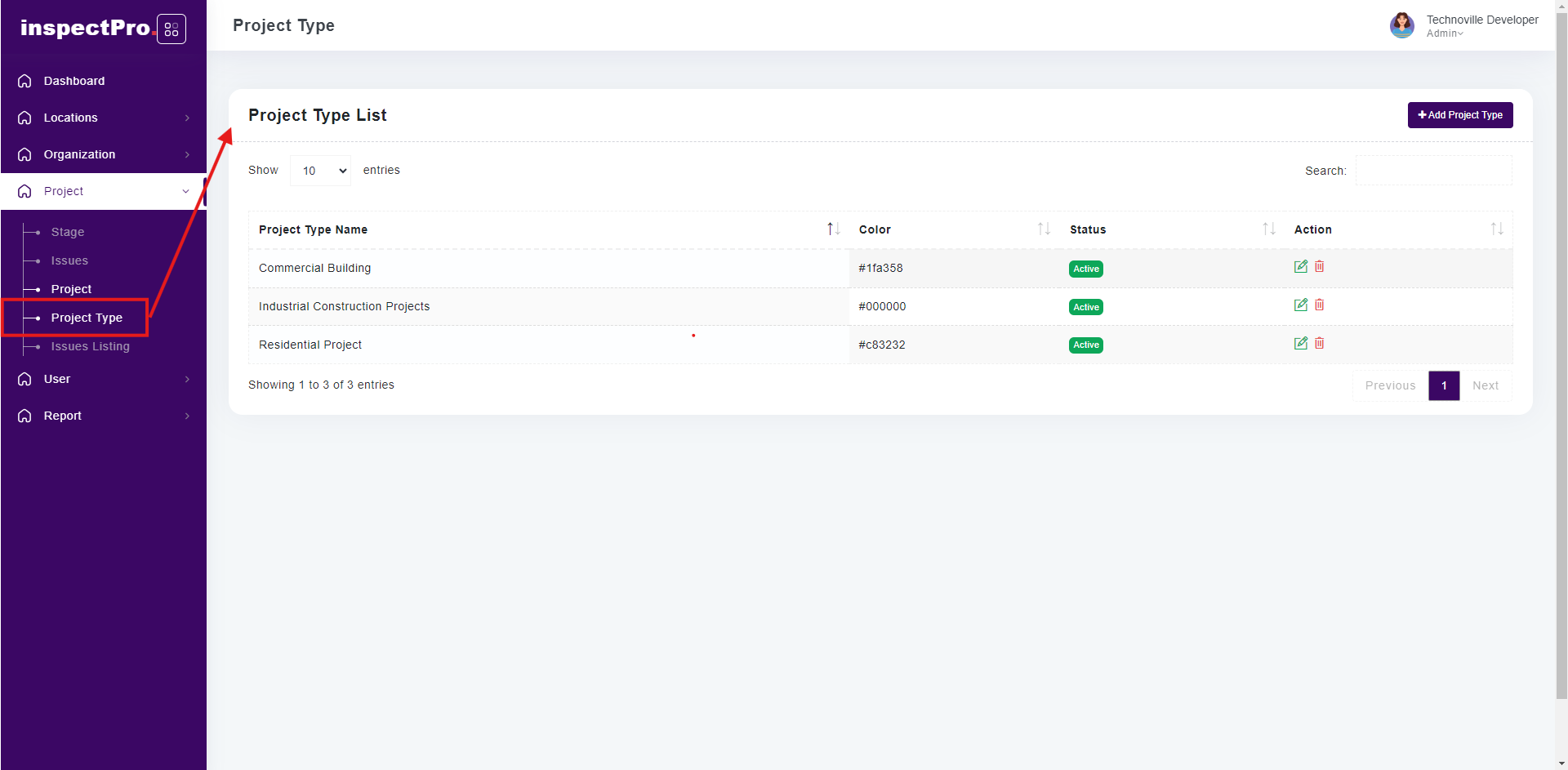Delete the Commercial Building project type

pyautogui.click(x=1319, y=267)
